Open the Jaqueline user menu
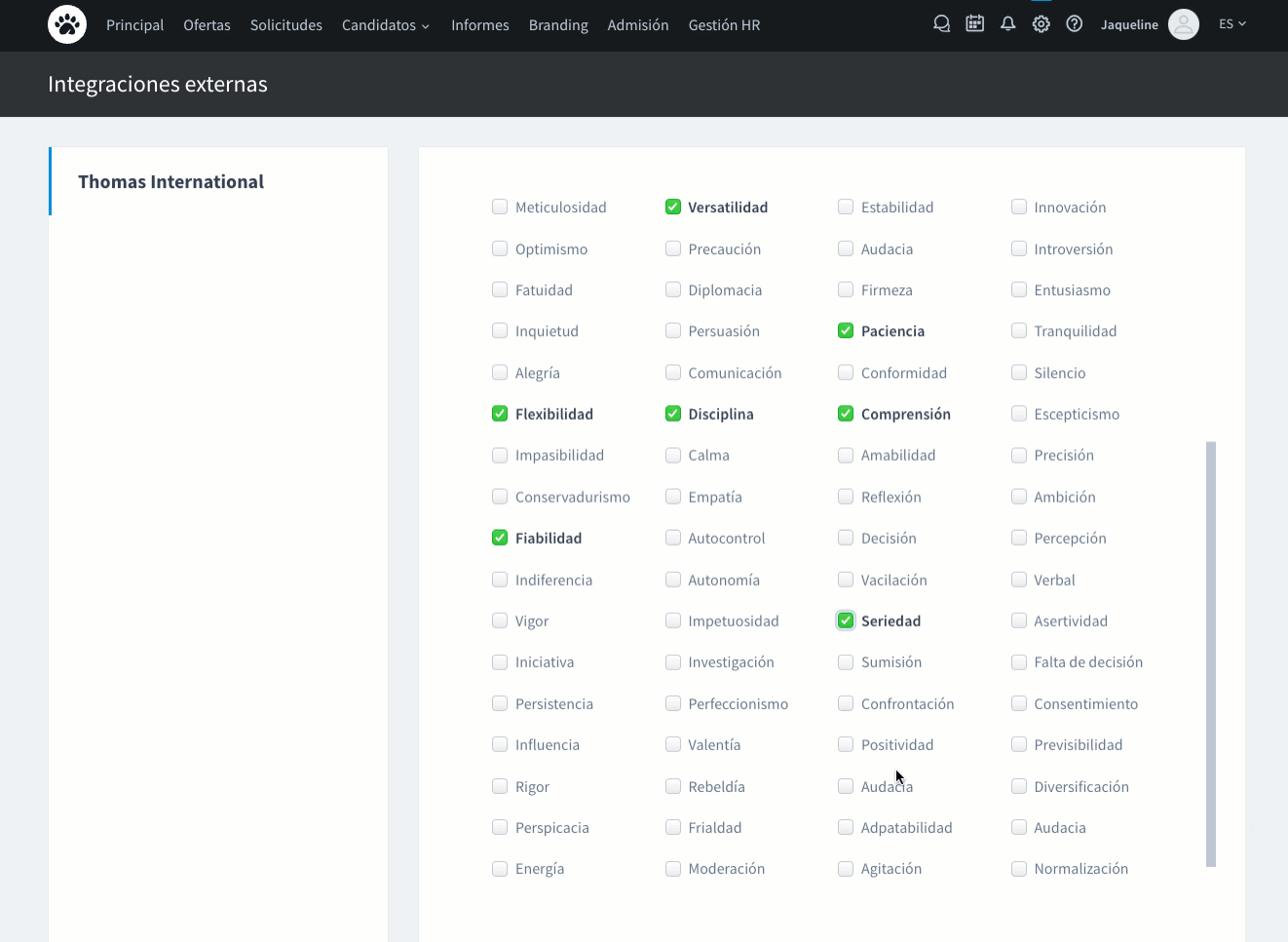Viewport: 1288px width, 942px height. click(1129, 25)
